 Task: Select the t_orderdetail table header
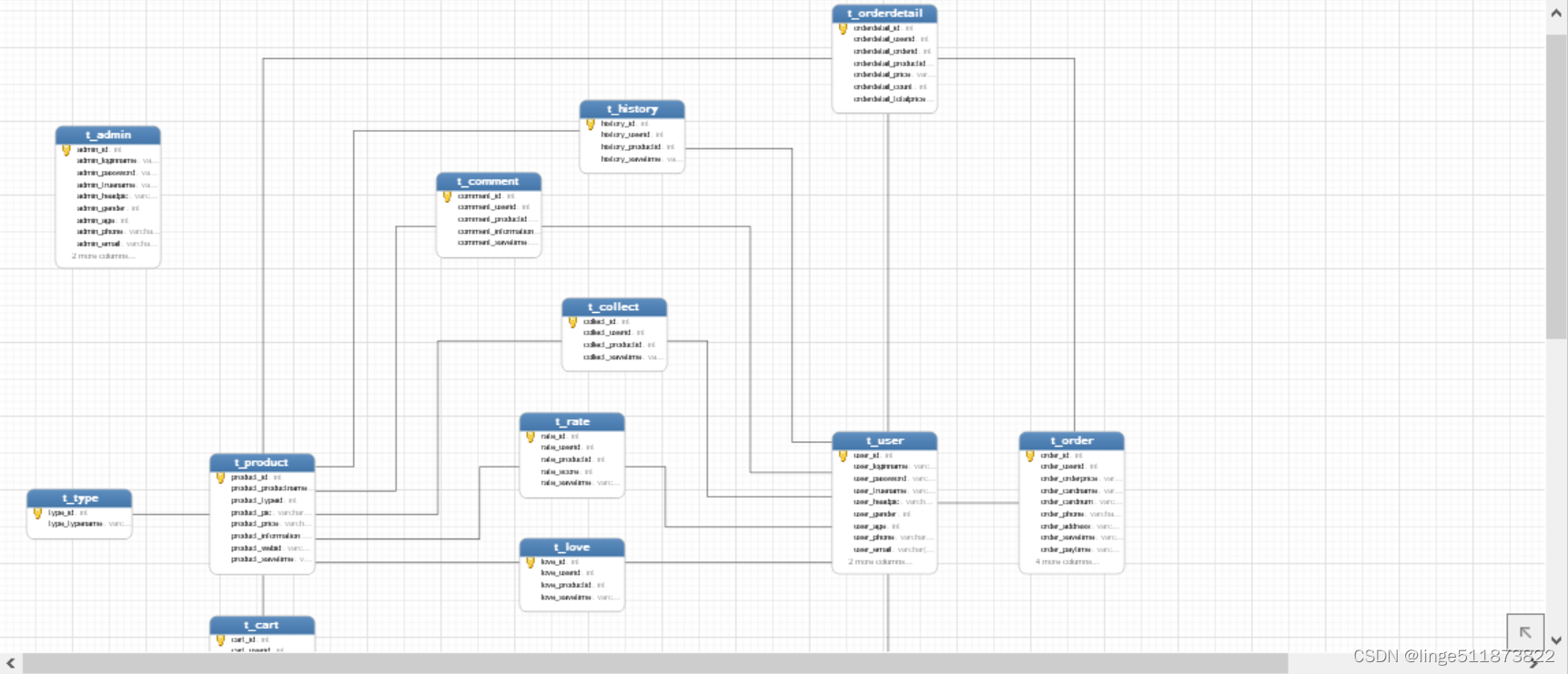point(885,13)
